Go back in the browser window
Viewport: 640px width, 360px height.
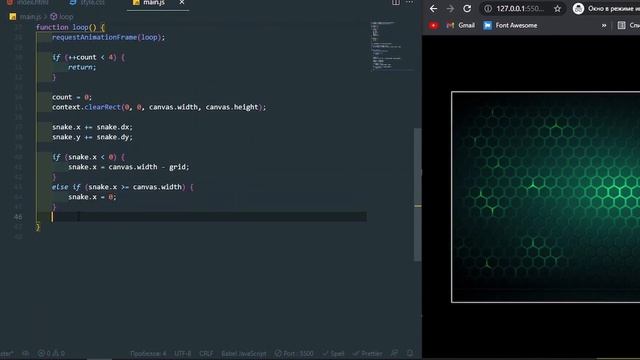433,9
